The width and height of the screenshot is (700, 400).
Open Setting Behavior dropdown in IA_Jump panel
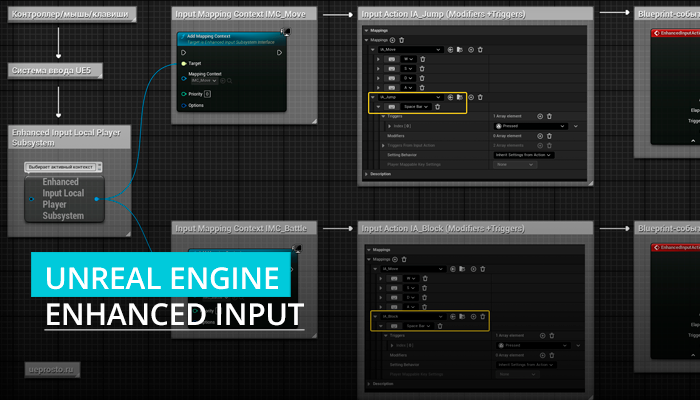coord(524,155)
